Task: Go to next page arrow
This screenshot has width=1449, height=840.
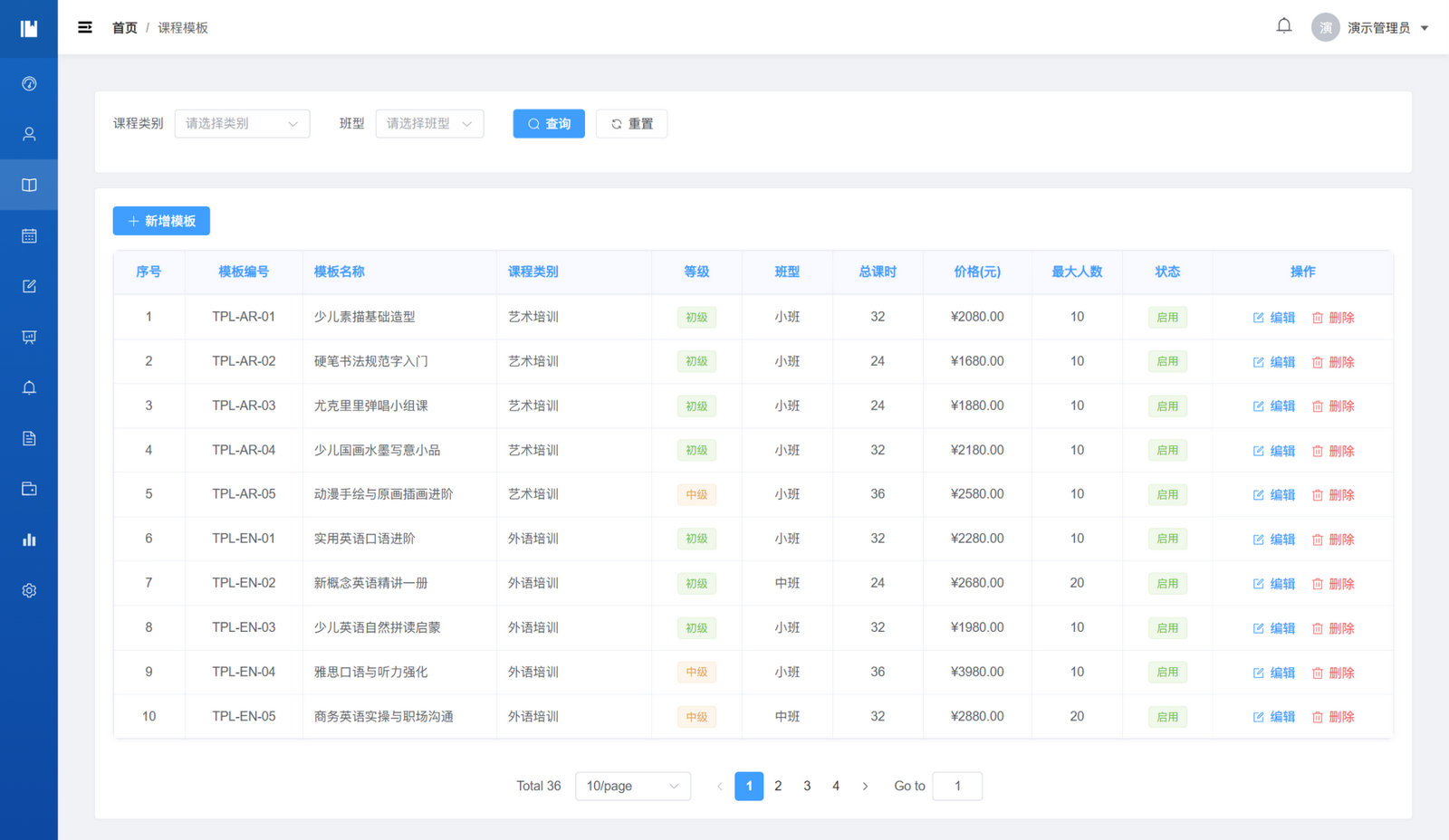Action: point(865,786)
